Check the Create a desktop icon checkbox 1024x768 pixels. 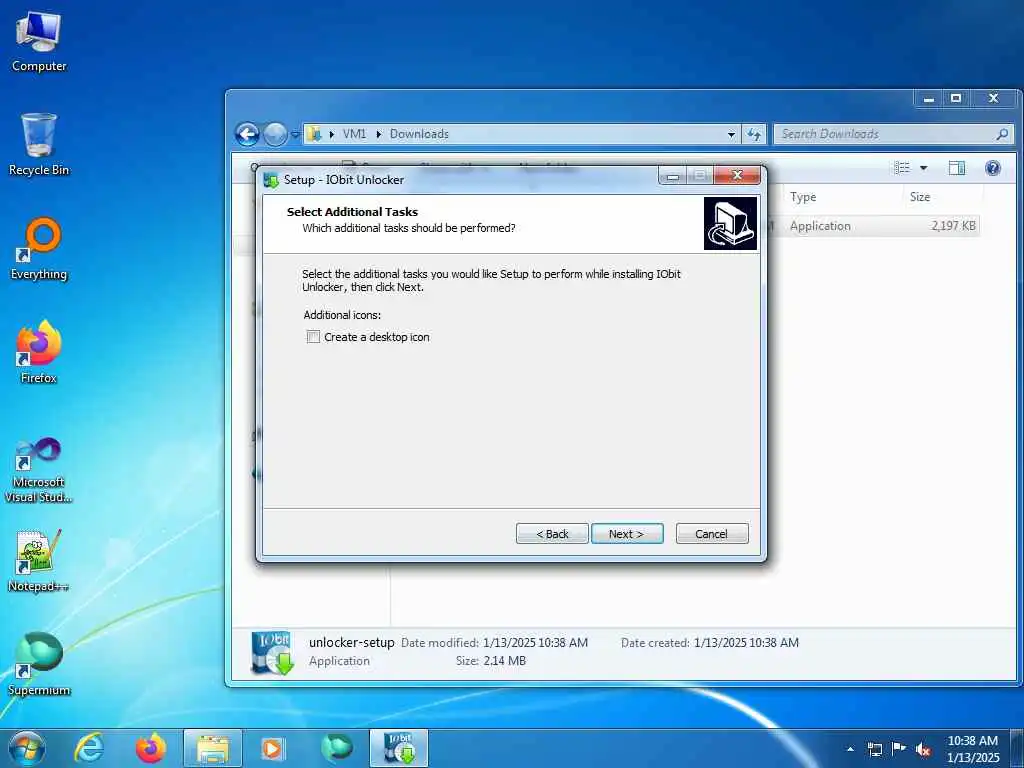tap(313, 337)
